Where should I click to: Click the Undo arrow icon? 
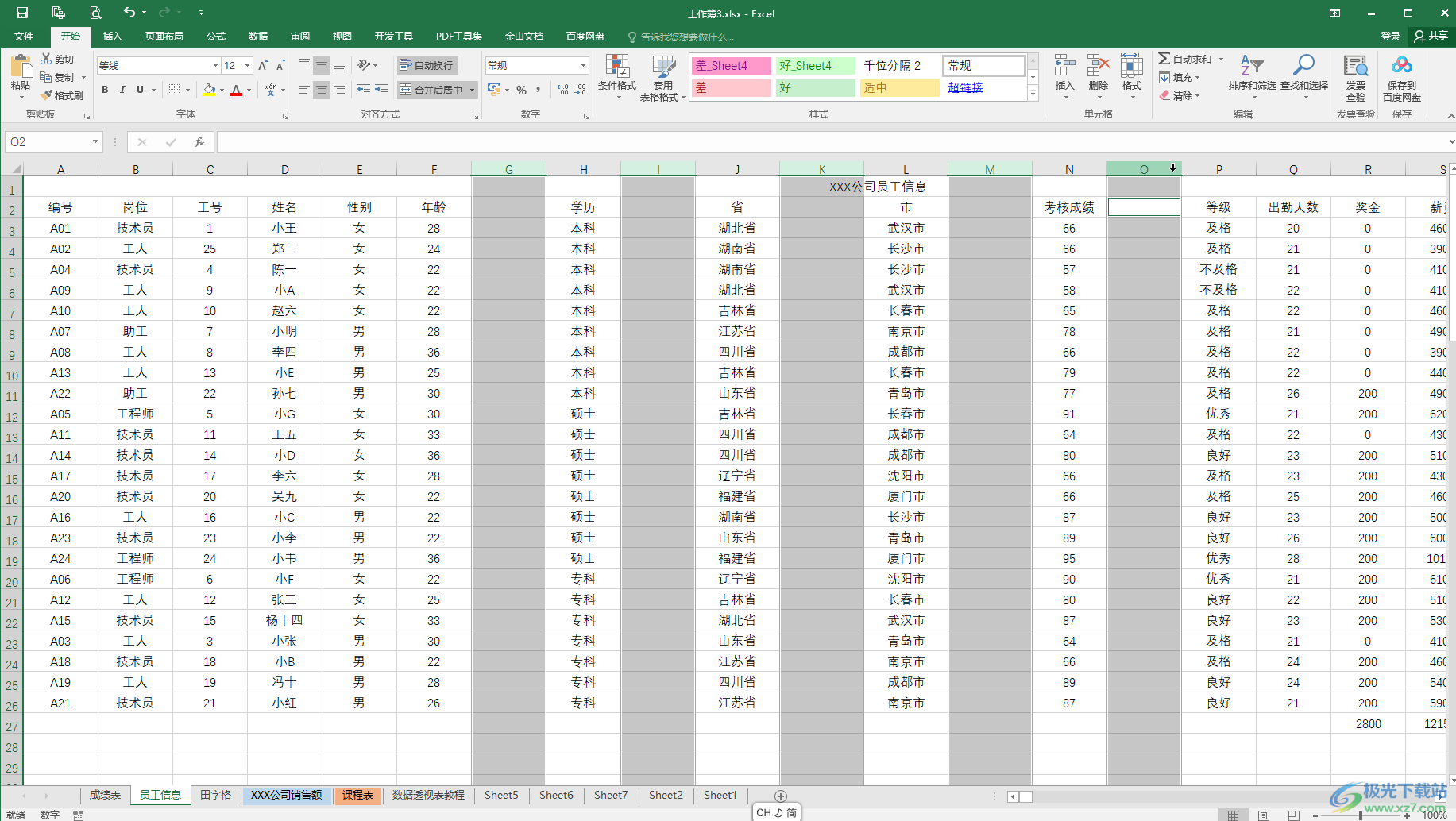click(129, 12)
